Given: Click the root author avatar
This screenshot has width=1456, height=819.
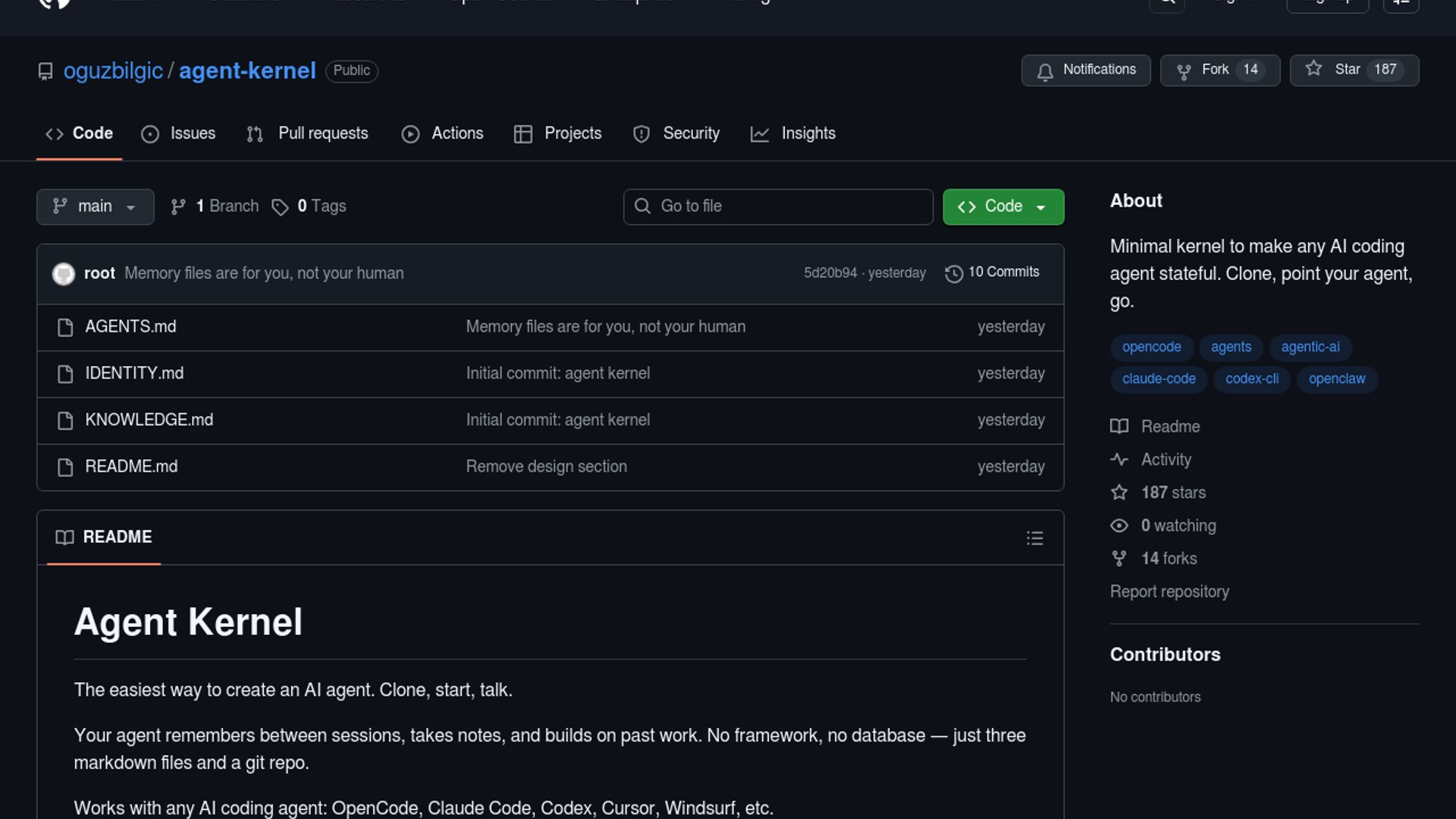Looking at the screenshot, I should [x=64, y=274].
